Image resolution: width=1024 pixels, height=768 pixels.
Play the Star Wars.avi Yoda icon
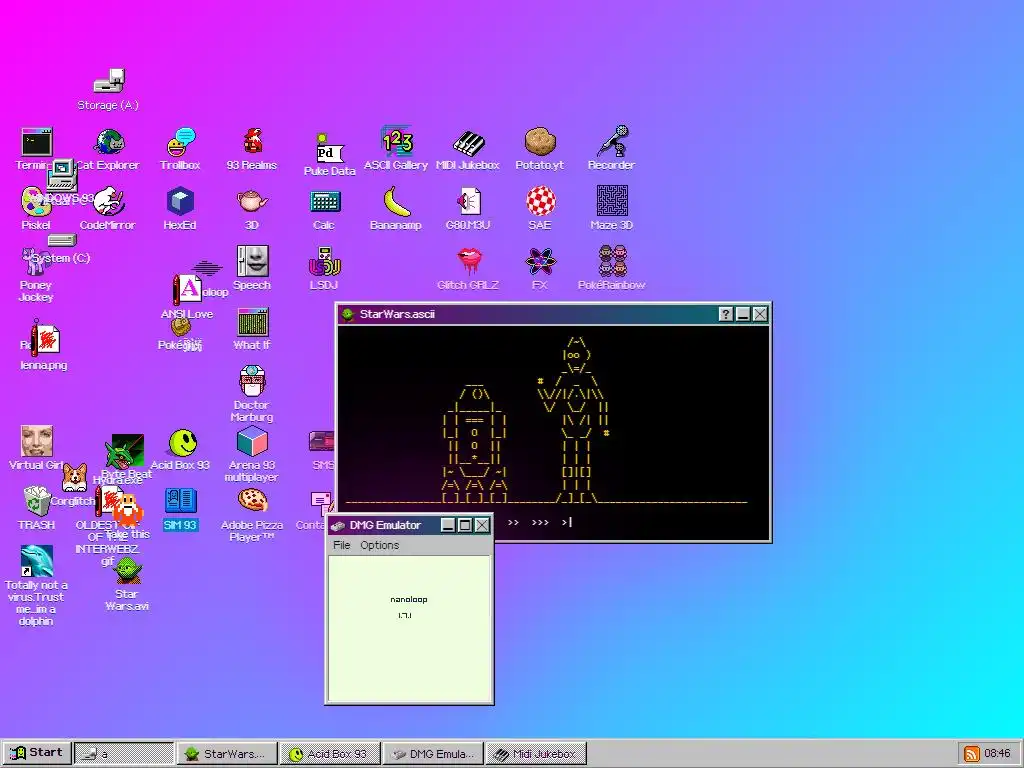[127, 571]
